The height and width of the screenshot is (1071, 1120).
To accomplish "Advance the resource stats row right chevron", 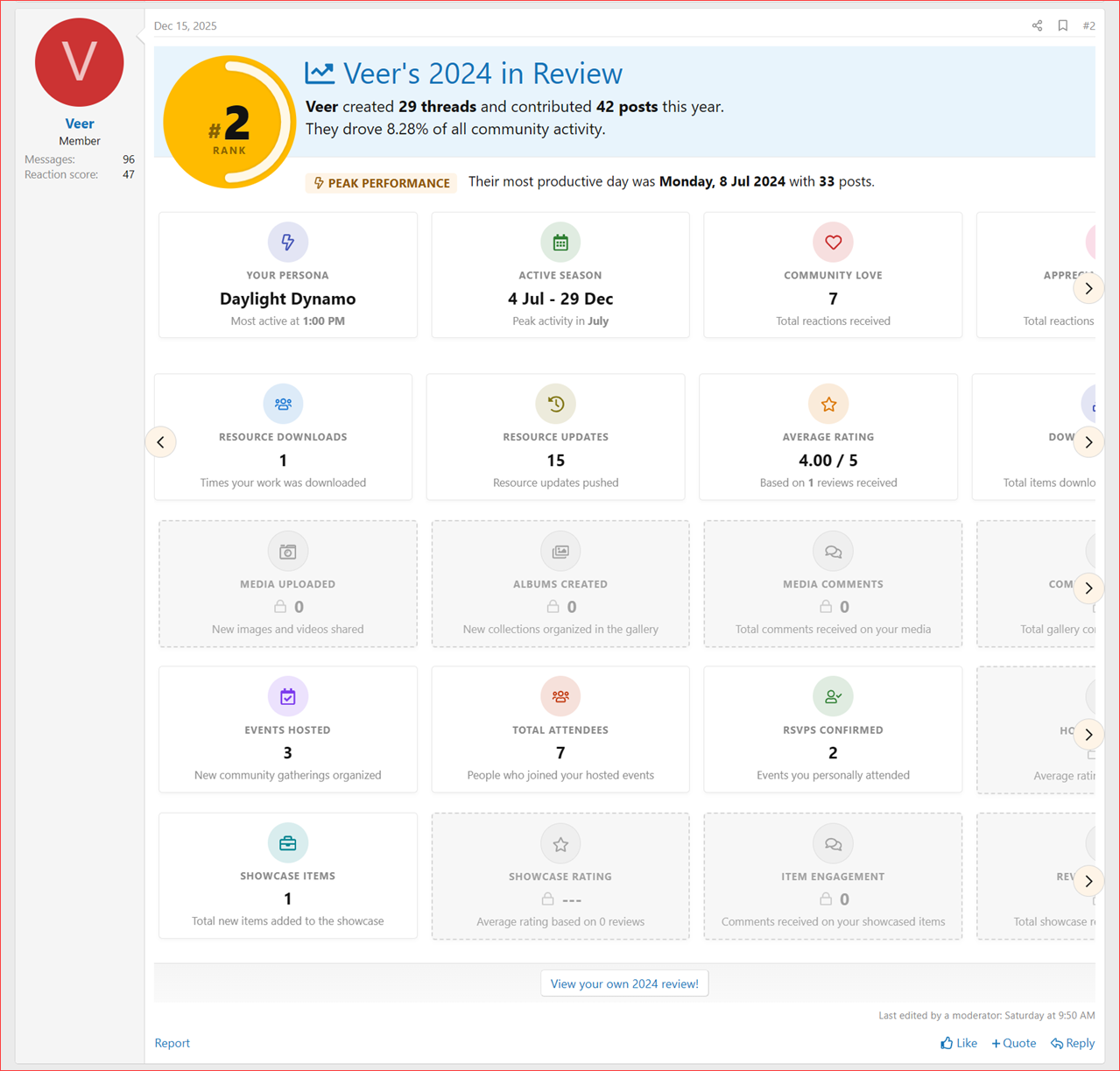I will tap(1088, 442).
